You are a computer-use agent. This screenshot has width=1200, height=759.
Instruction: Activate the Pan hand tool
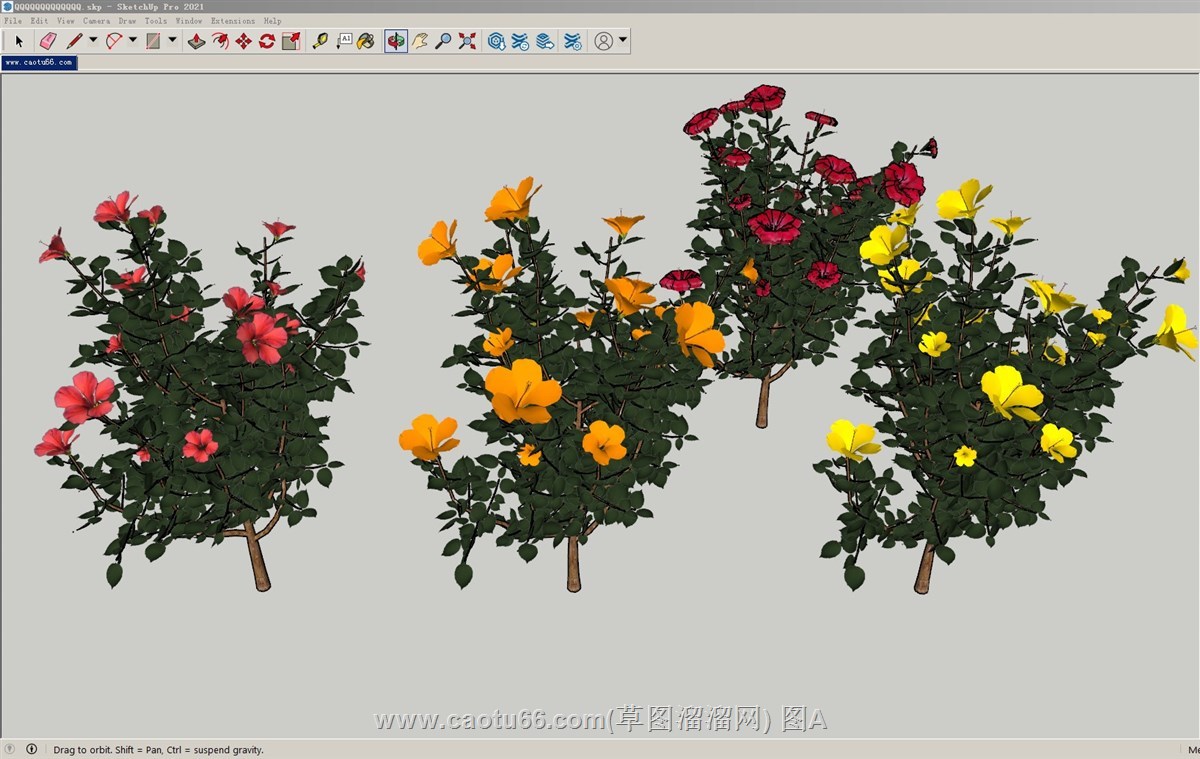pyautogui.click(x=420, y=41)
